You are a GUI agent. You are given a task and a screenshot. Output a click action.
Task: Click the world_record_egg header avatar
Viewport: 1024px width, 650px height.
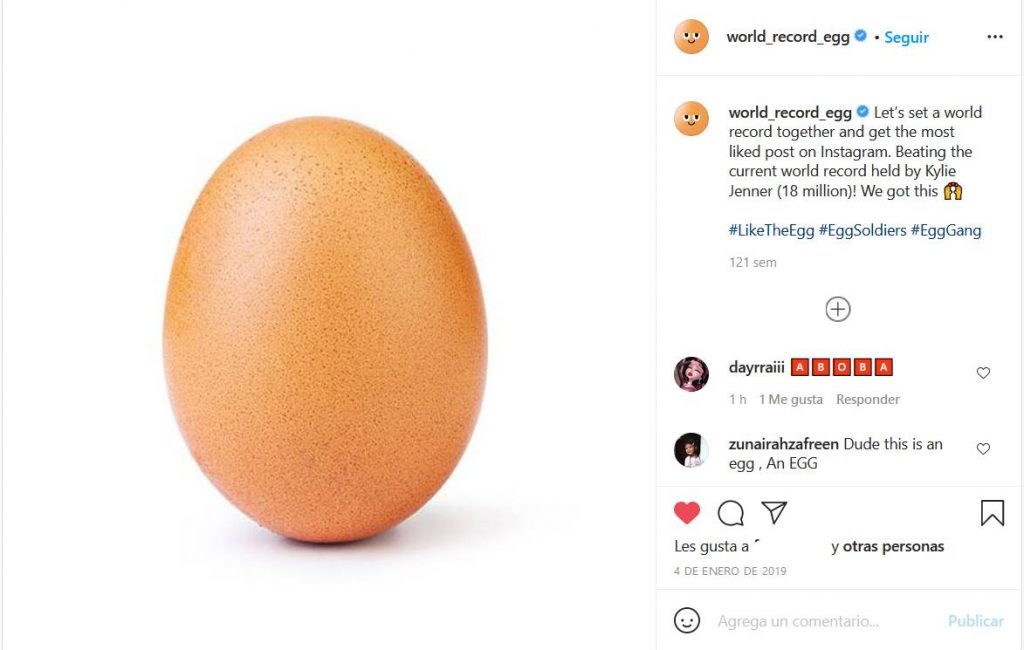691,37
